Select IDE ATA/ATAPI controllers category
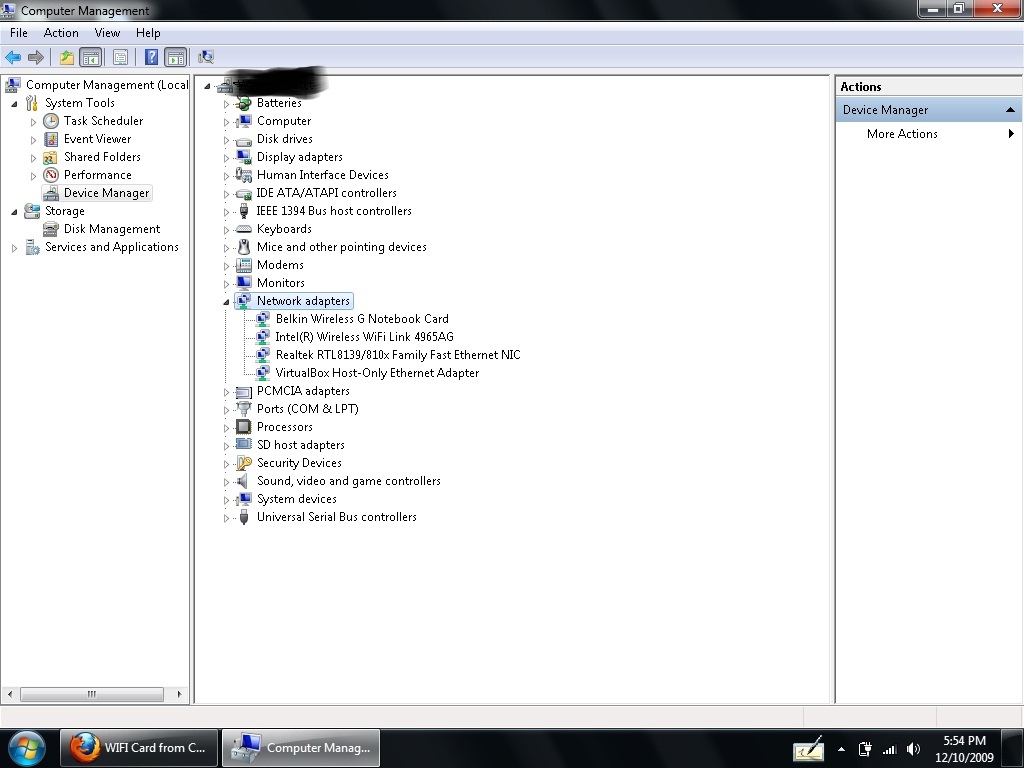The height and width of the screenshot is (768, 1024). (x=326, y=193)
